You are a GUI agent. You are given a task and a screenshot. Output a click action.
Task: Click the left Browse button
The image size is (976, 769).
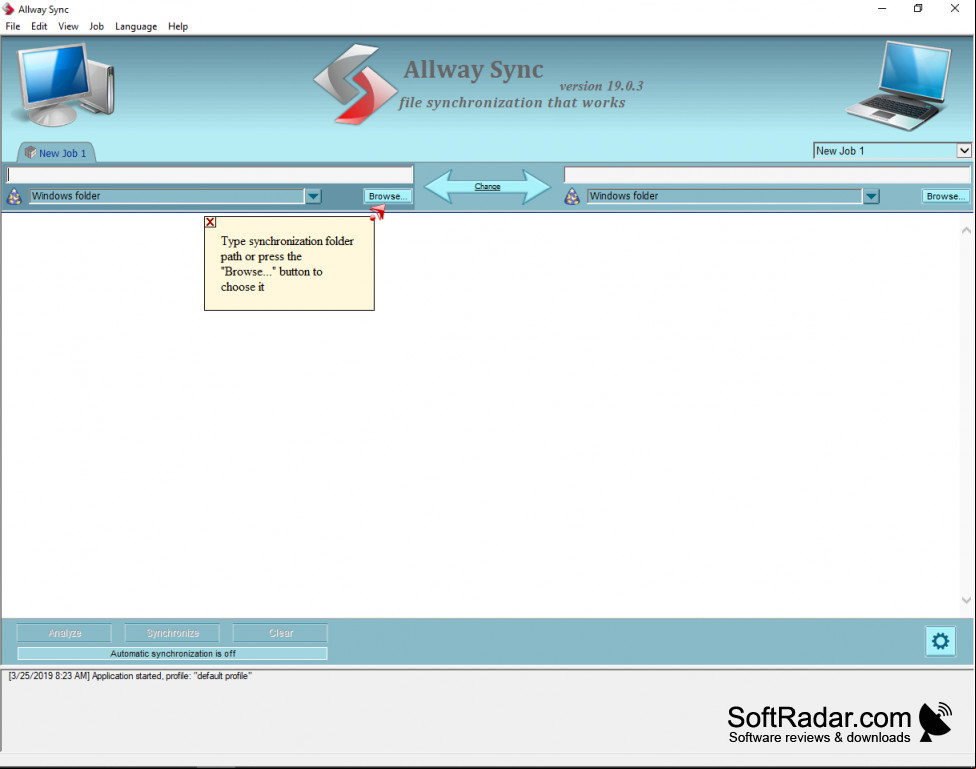point(388,196)
